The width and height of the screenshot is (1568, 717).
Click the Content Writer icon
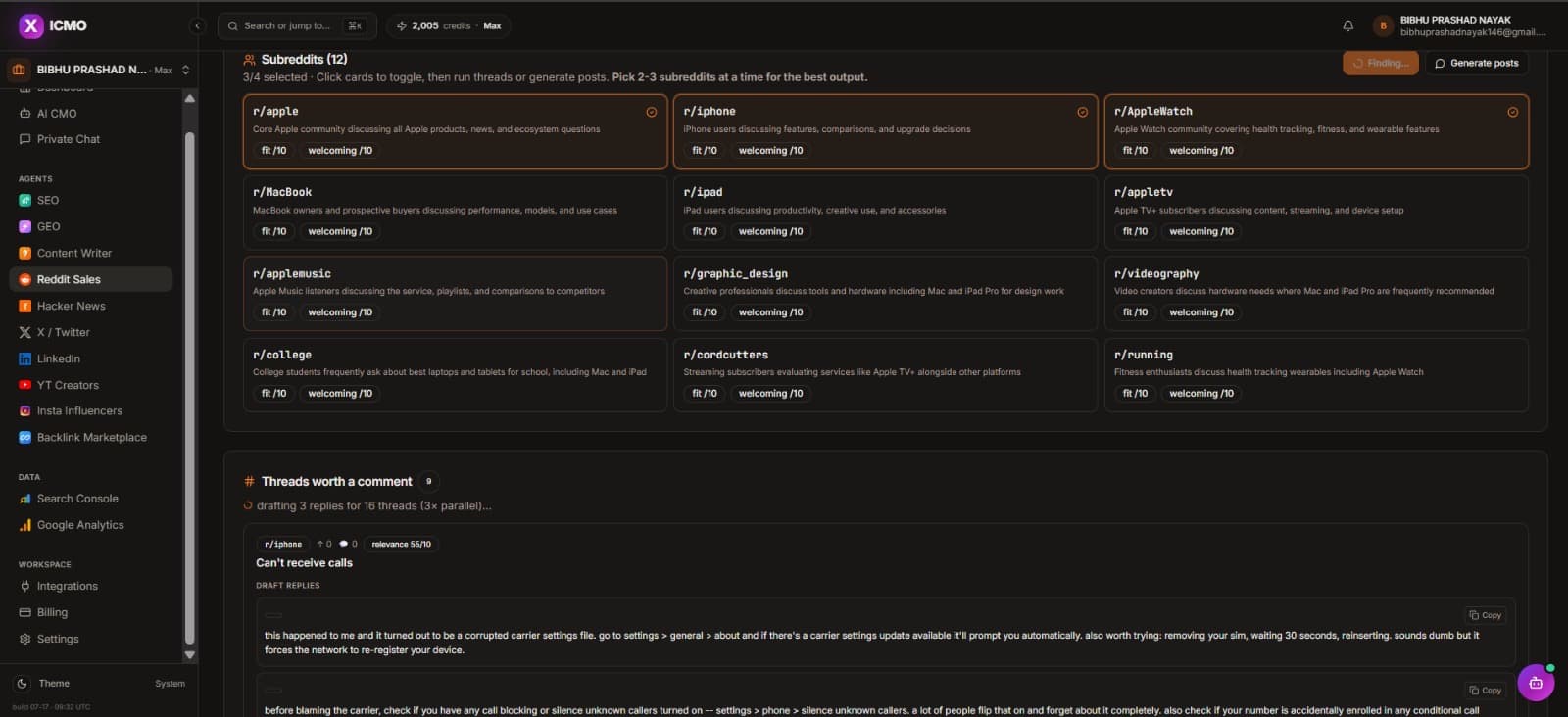tap(25, 253)
